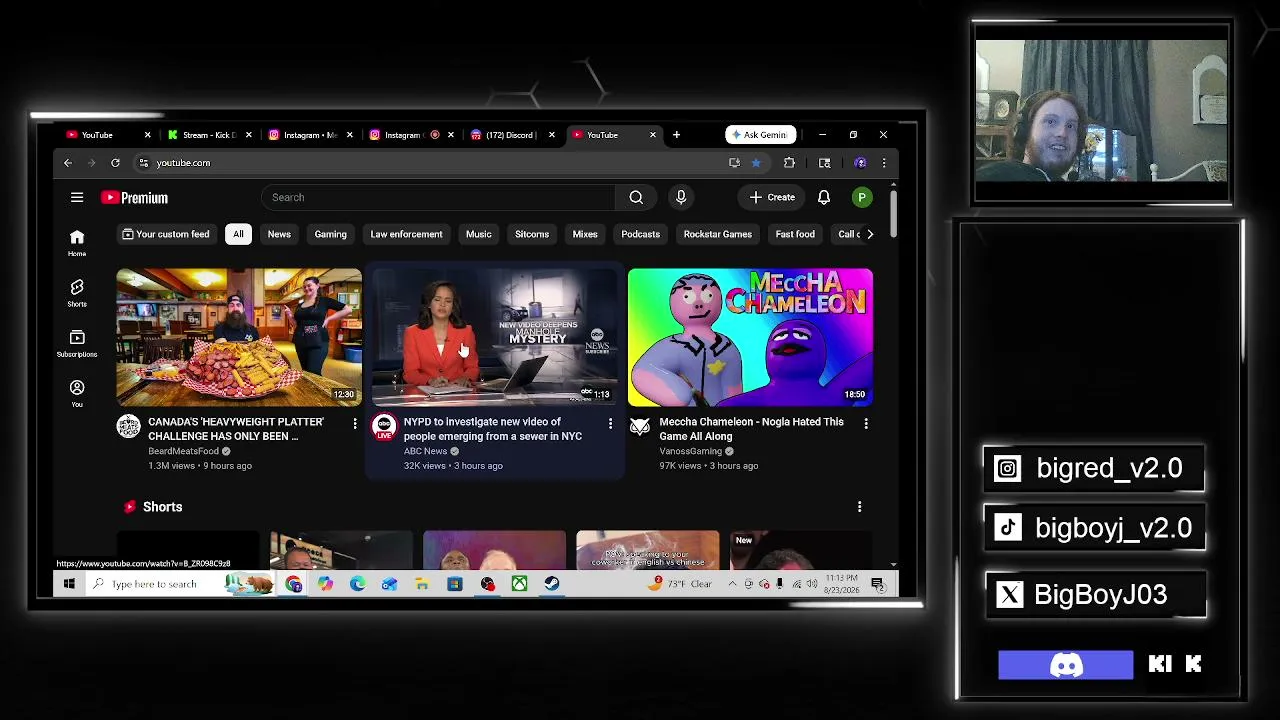Screen dimensions: 1280x720
Task: Open Your custom feed chip
Action: coord(166,234)
